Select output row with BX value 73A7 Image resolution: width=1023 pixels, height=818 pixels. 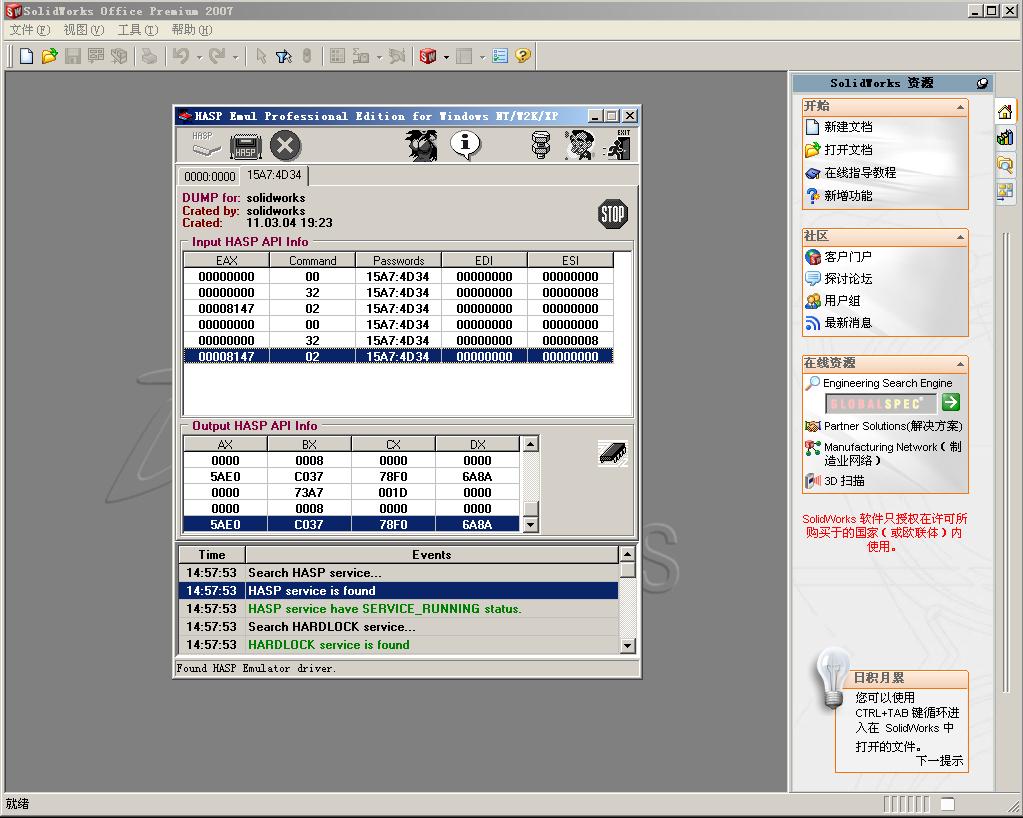tap(352, 492)
